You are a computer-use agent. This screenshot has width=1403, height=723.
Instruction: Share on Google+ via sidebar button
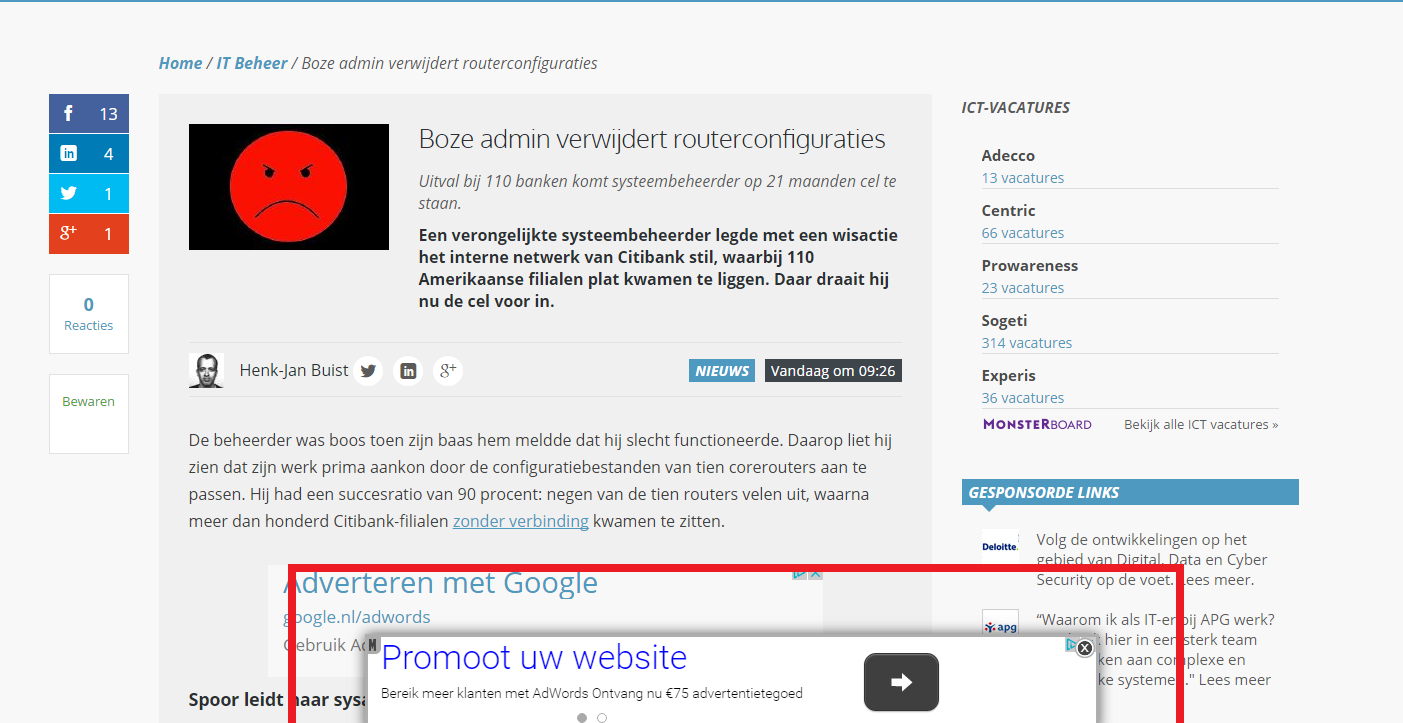[89, 234]
